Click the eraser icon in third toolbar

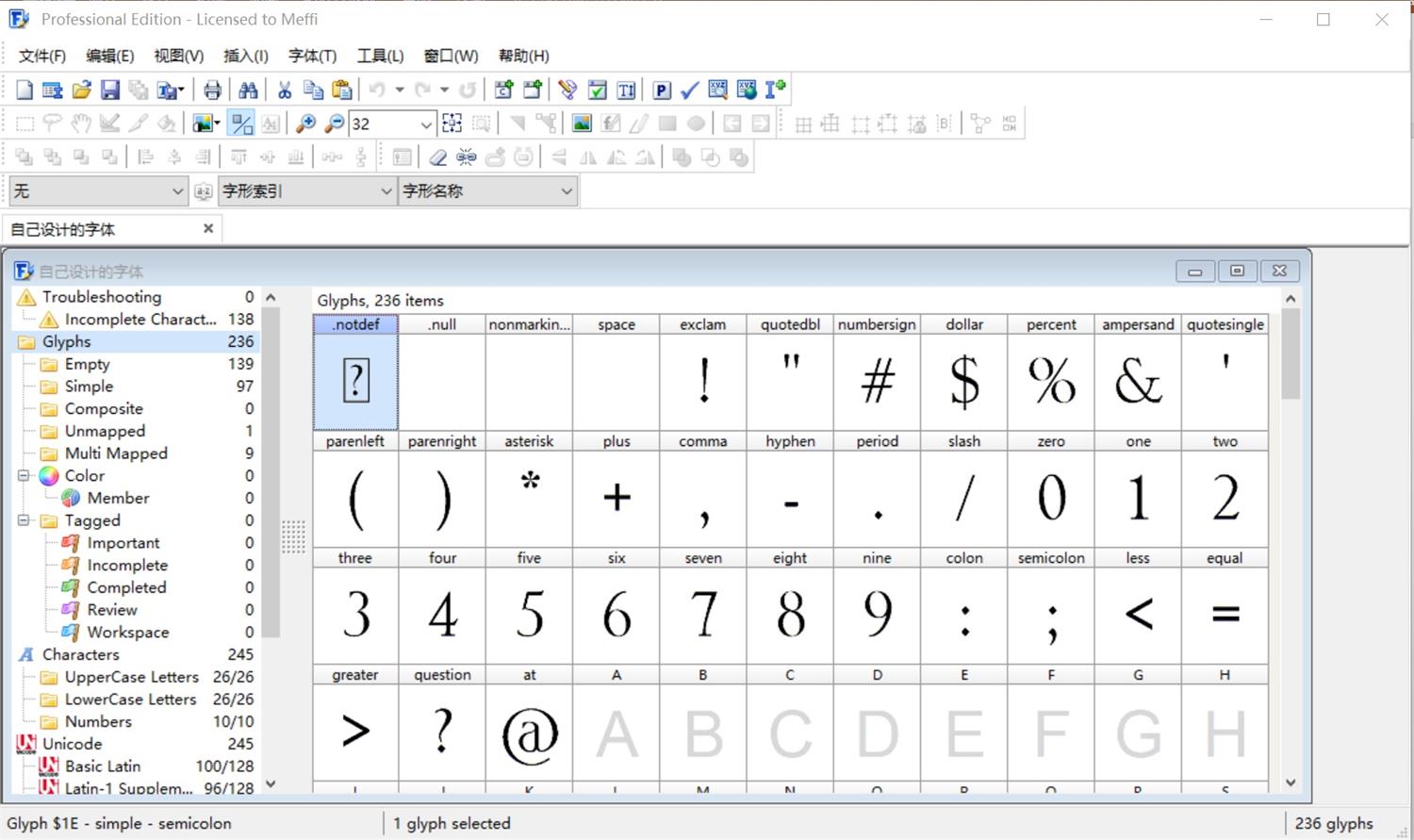pyautogui.click(x=437, y=157)
